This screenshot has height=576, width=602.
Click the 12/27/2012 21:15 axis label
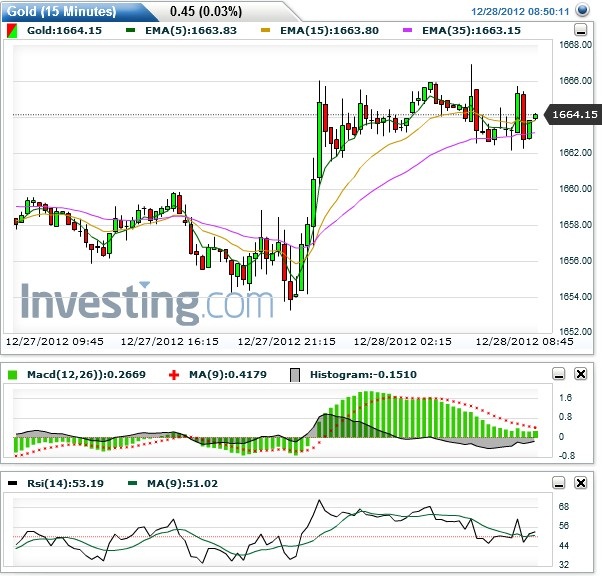pyautogui.click(x=286, y=341)
